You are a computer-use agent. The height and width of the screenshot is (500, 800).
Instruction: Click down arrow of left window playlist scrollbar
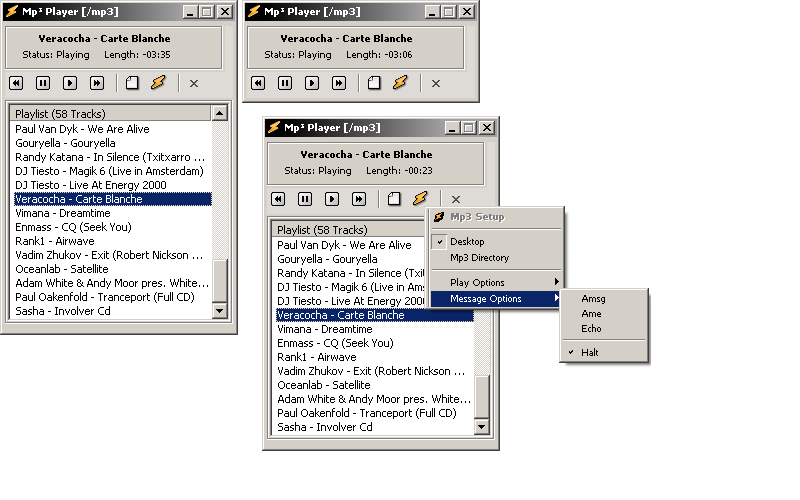click(220, 311)
